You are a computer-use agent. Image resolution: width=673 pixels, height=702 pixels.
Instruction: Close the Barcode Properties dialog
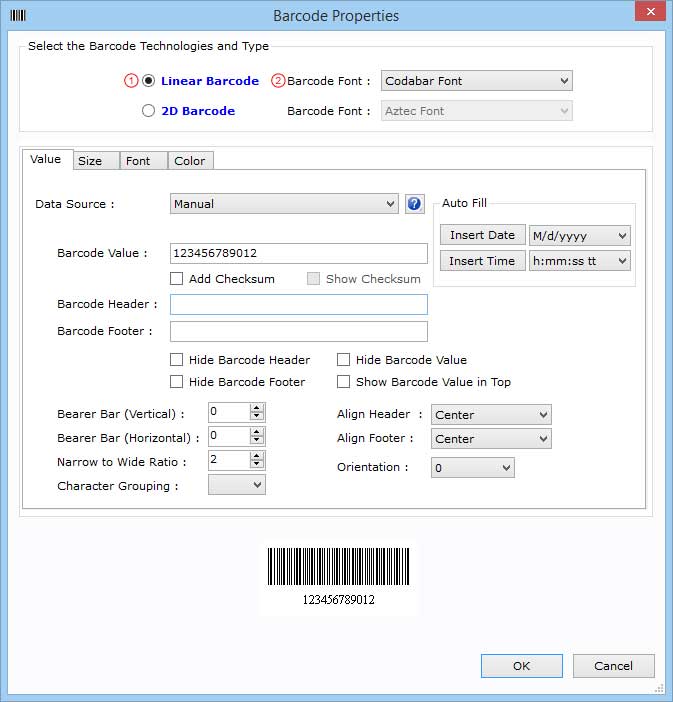(651, 11)
